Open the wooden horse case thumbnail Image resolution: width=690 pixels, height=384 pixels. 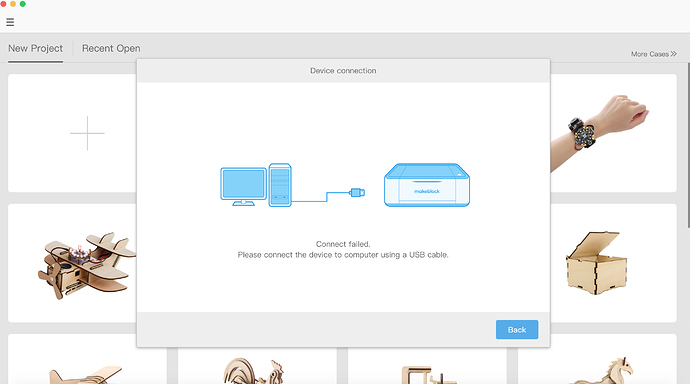[x=597, y=366]
